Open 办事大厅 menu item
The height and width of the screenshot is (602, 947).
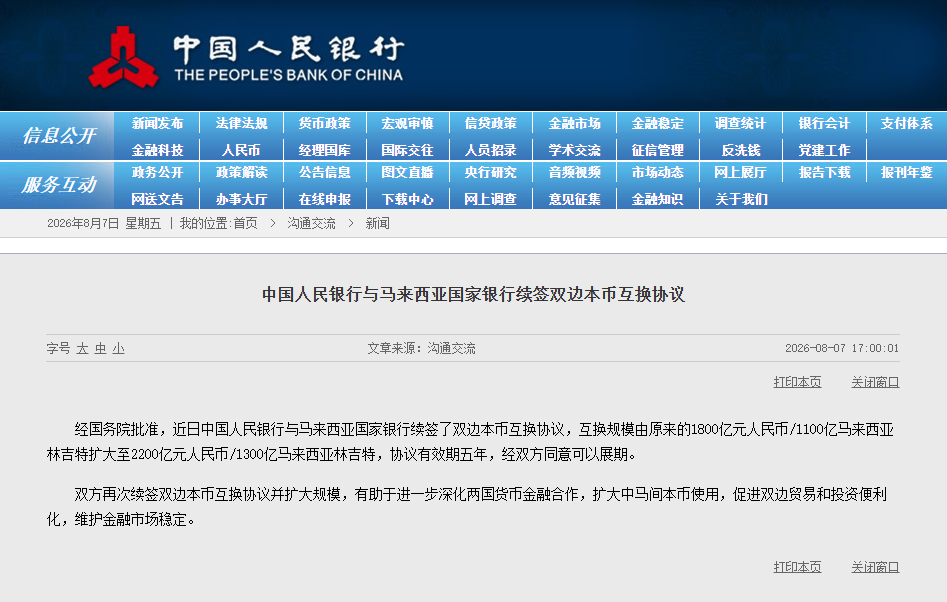click(241, 199)
